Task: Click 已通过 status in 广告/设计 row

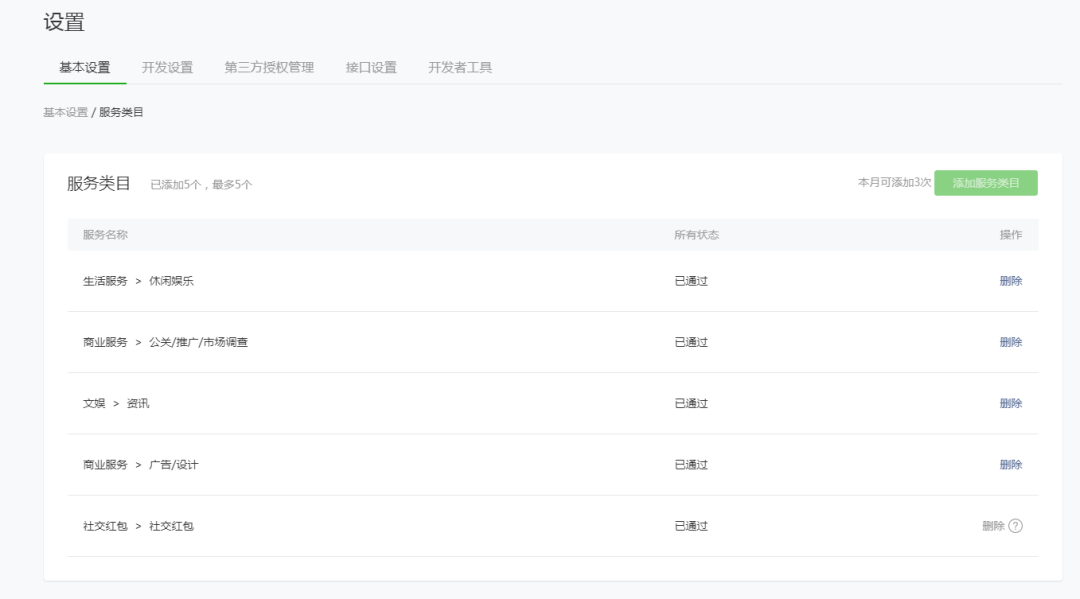Action: coord(691,465)
